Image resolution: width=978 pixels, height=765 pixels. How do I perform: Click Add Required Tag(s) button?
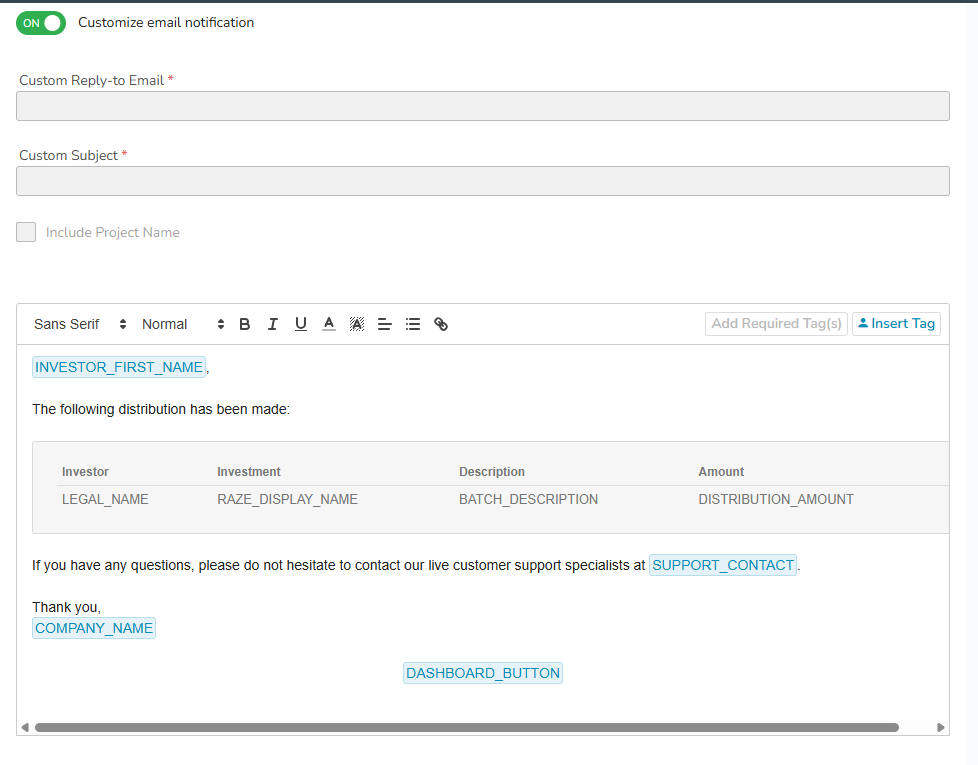[777, 324]
